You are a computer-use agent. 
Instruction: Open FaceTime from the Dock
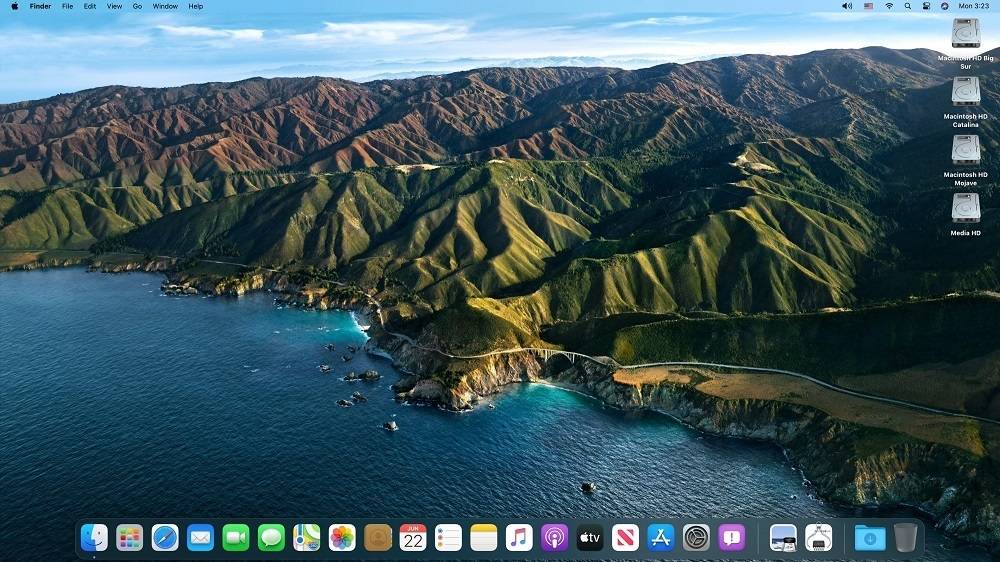click(236, 537)
